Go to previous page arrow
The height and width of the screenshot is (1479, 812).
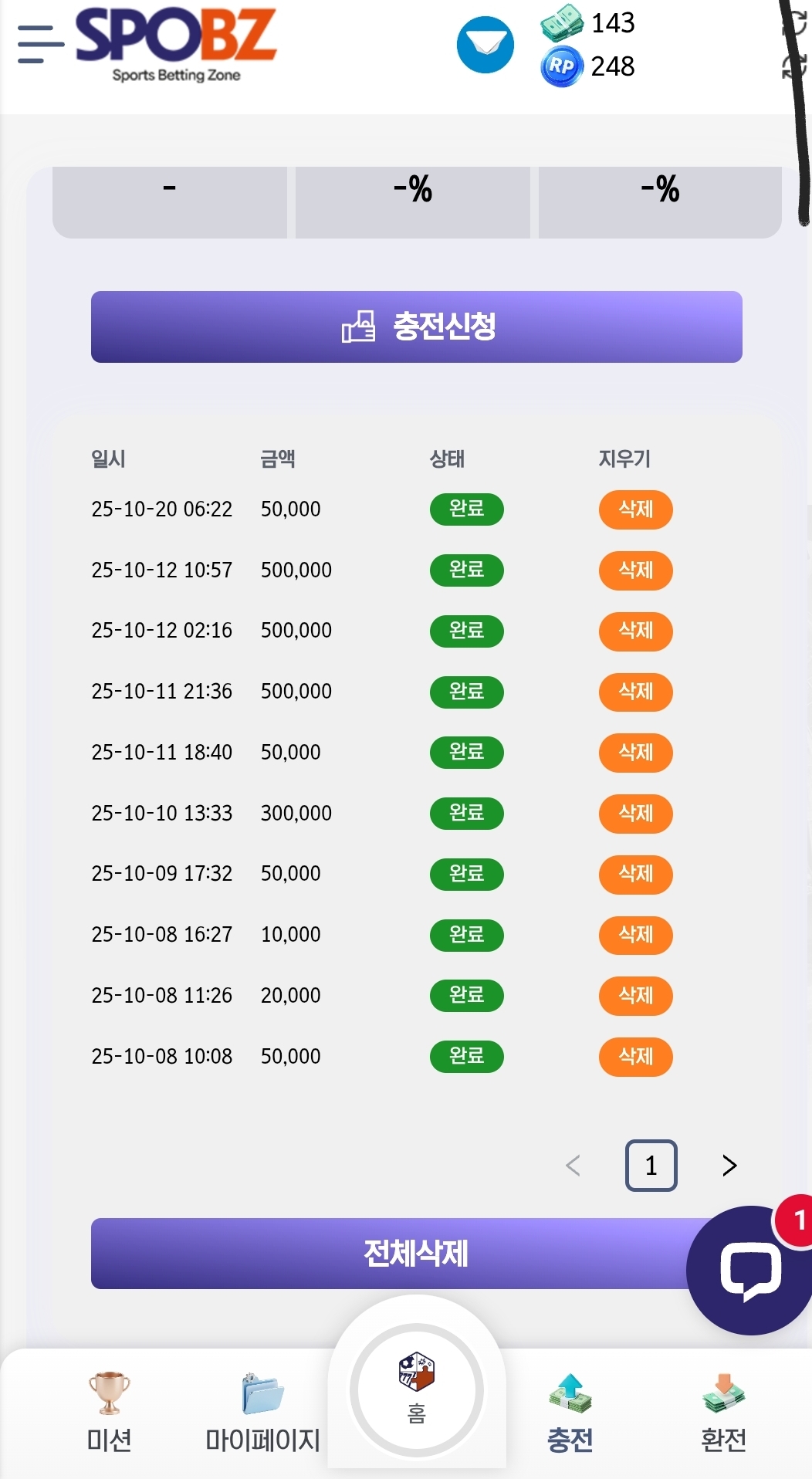573,1165
